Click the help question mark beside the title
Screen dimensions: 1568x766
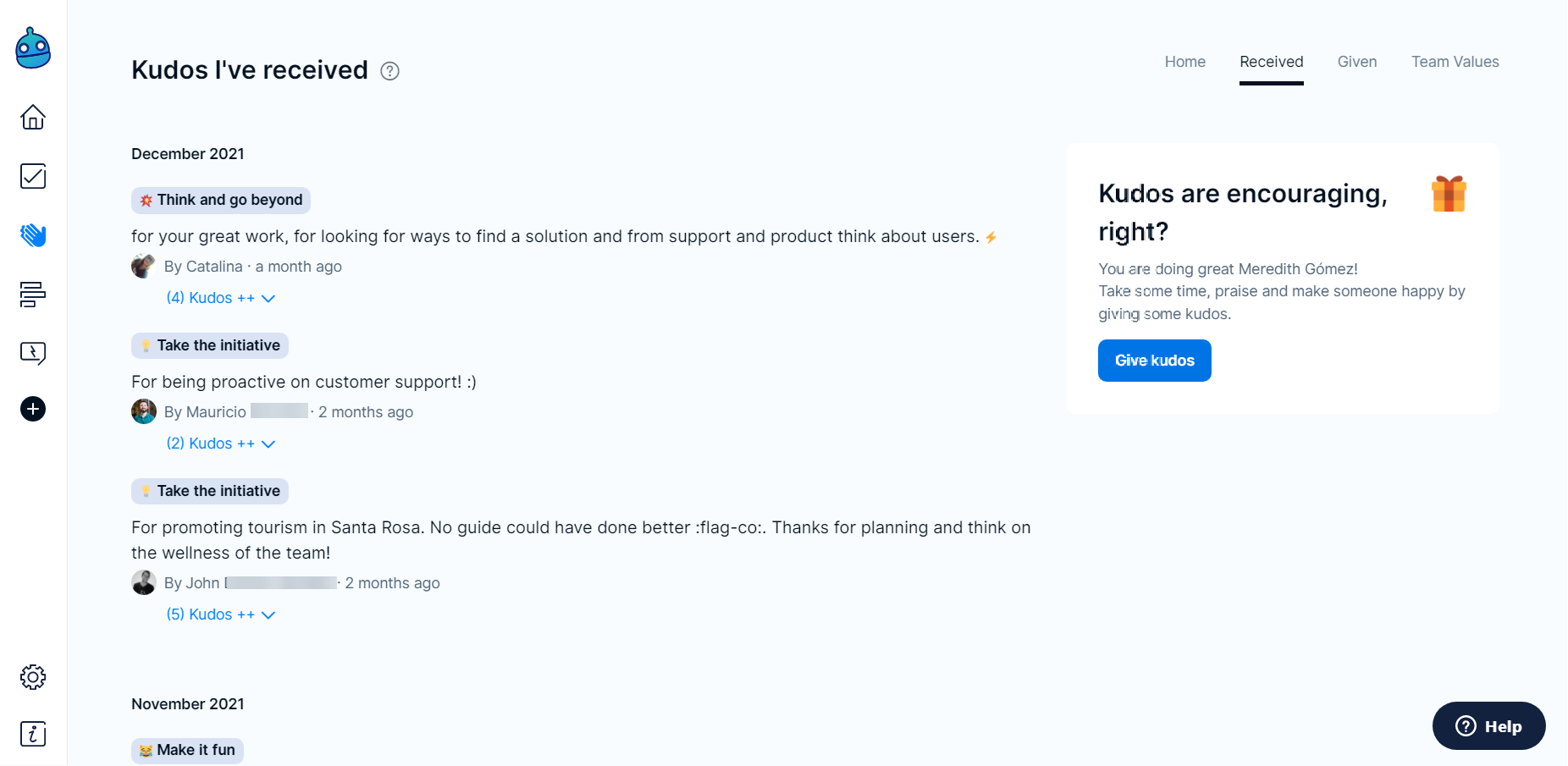pyautogui.click(x=389, y=71)
